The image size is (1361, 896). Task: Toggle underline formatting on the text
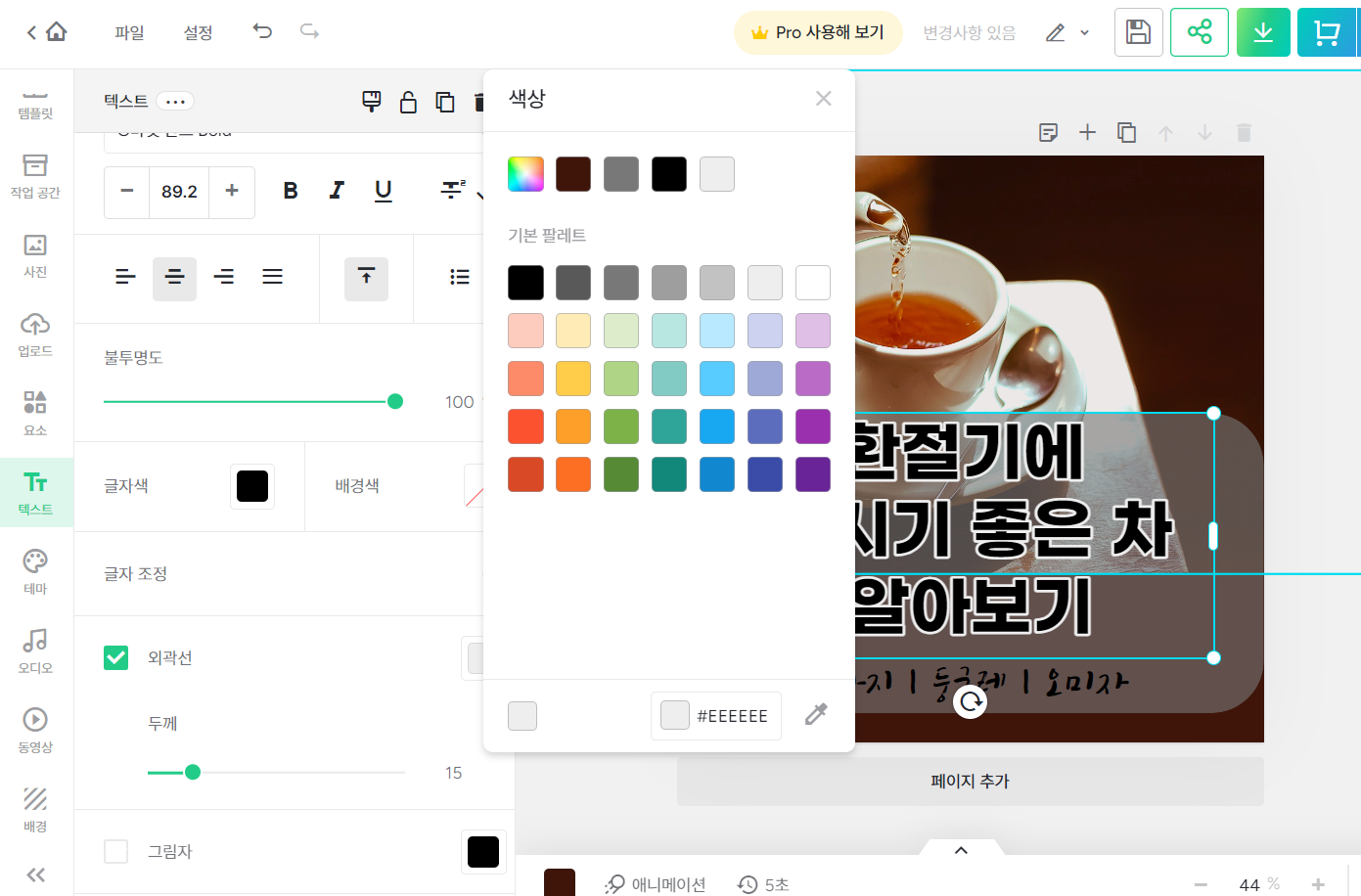[383, 191]
